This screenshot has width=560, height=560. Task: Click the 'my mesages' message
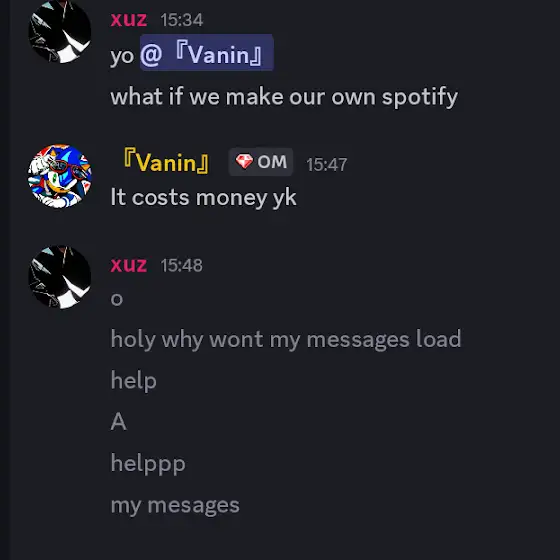click(175, 506)
